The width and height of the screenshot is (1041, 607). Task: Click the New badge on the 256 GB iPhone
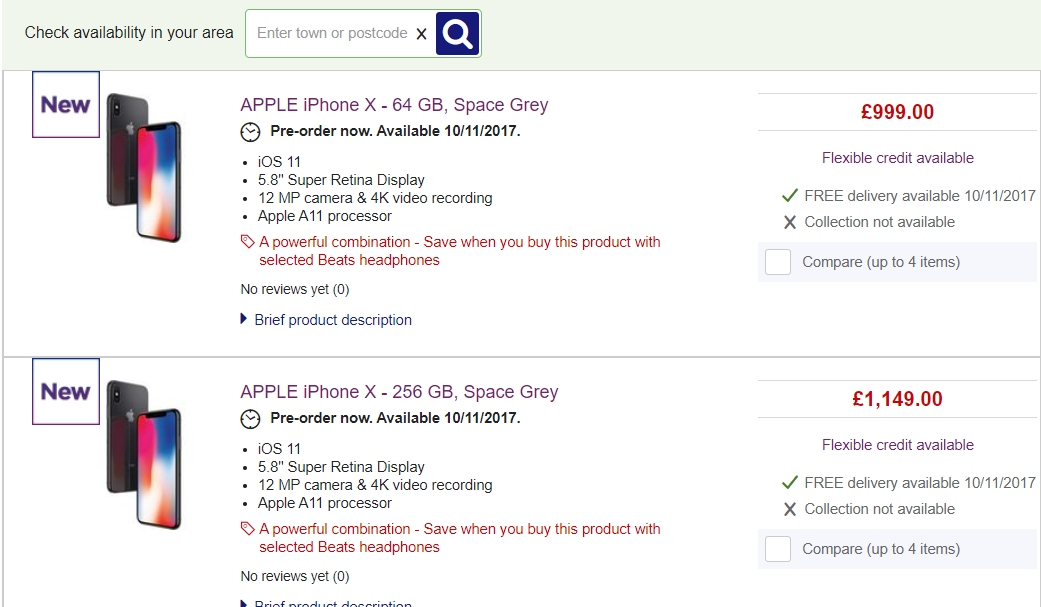point(66,391)
